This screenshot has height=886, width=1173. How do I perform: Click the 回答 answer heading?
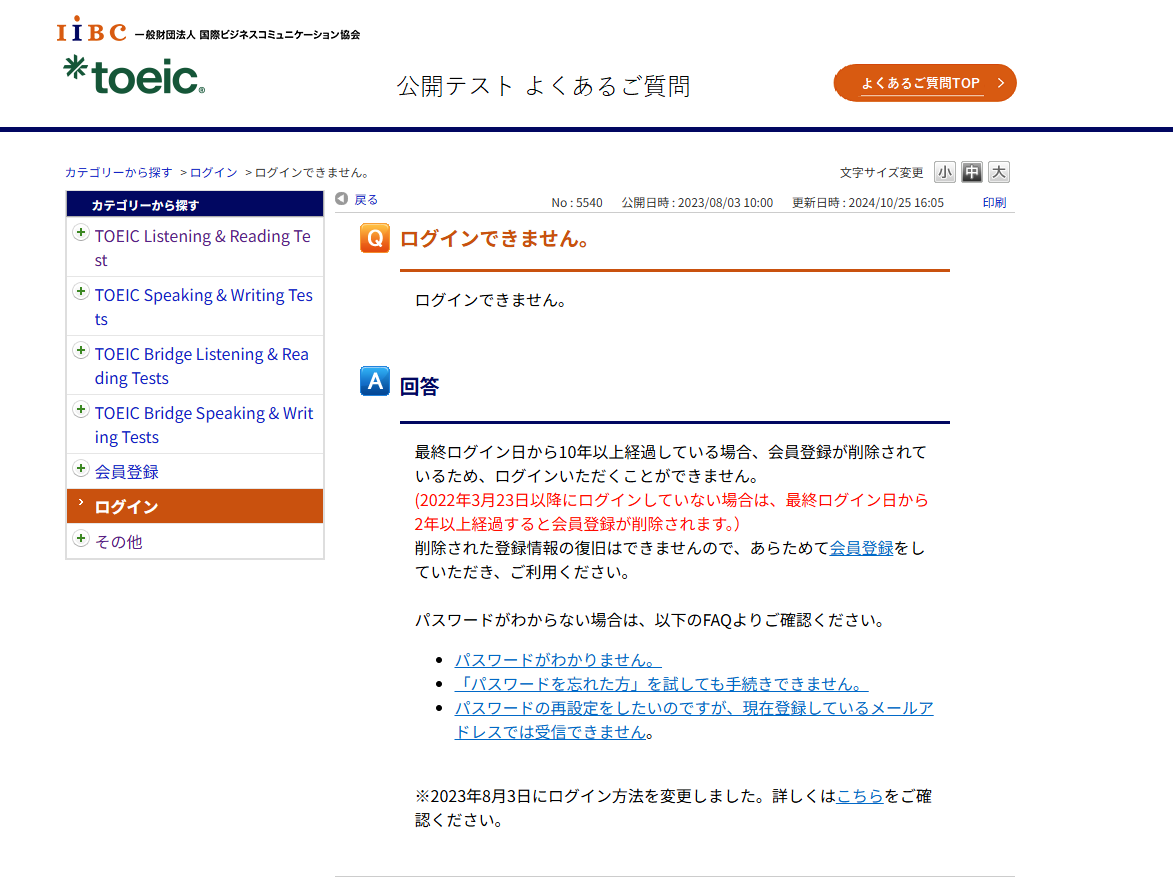coord(420,386)
